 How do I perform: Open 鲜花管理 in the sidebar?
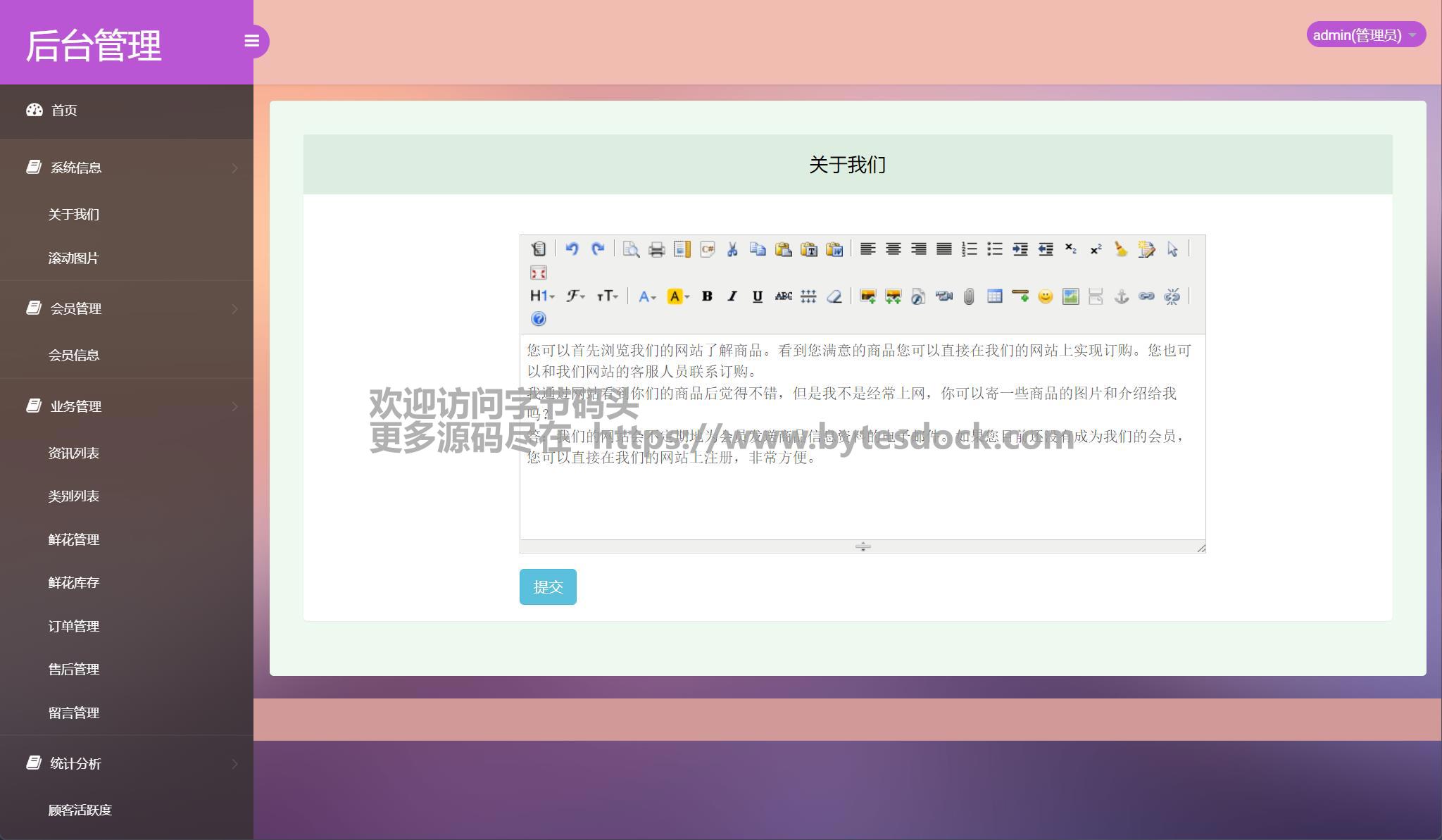(74, 540)
